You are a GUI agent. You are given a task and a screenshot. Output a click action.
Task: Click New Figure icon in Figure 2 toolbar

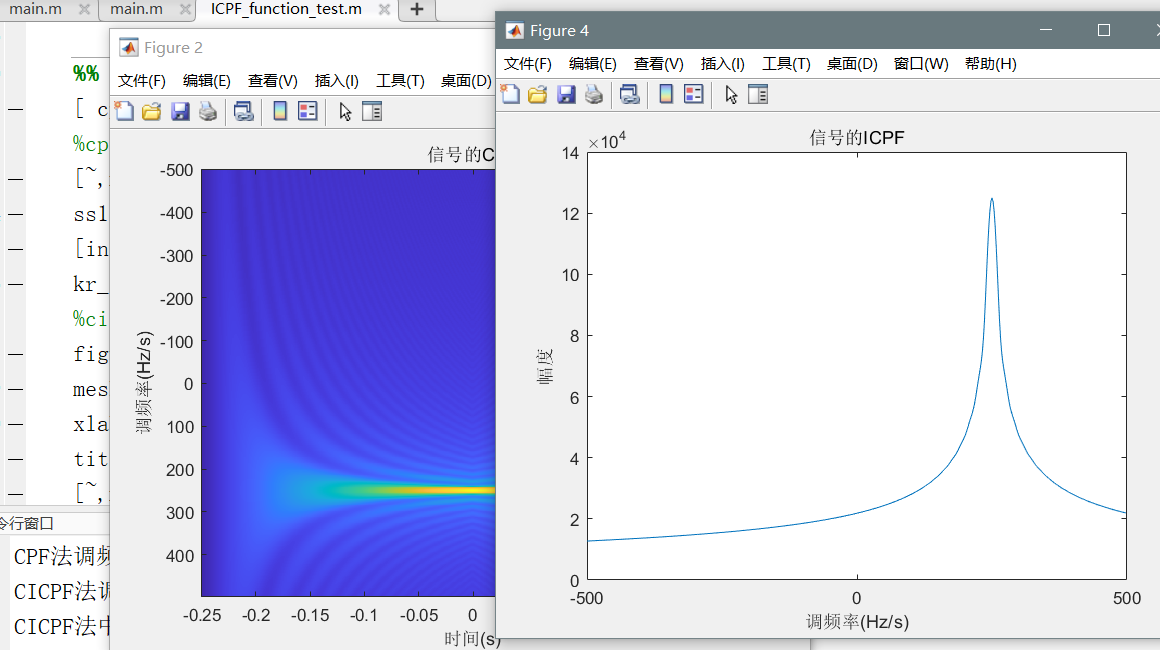coord(124,112)
